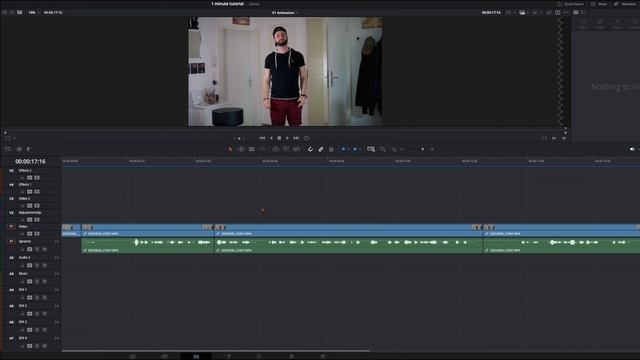This screenshot has width=640, height=360.
Task: Mute the A7 SFX 4 track
Action: click(x=44, y=346)
